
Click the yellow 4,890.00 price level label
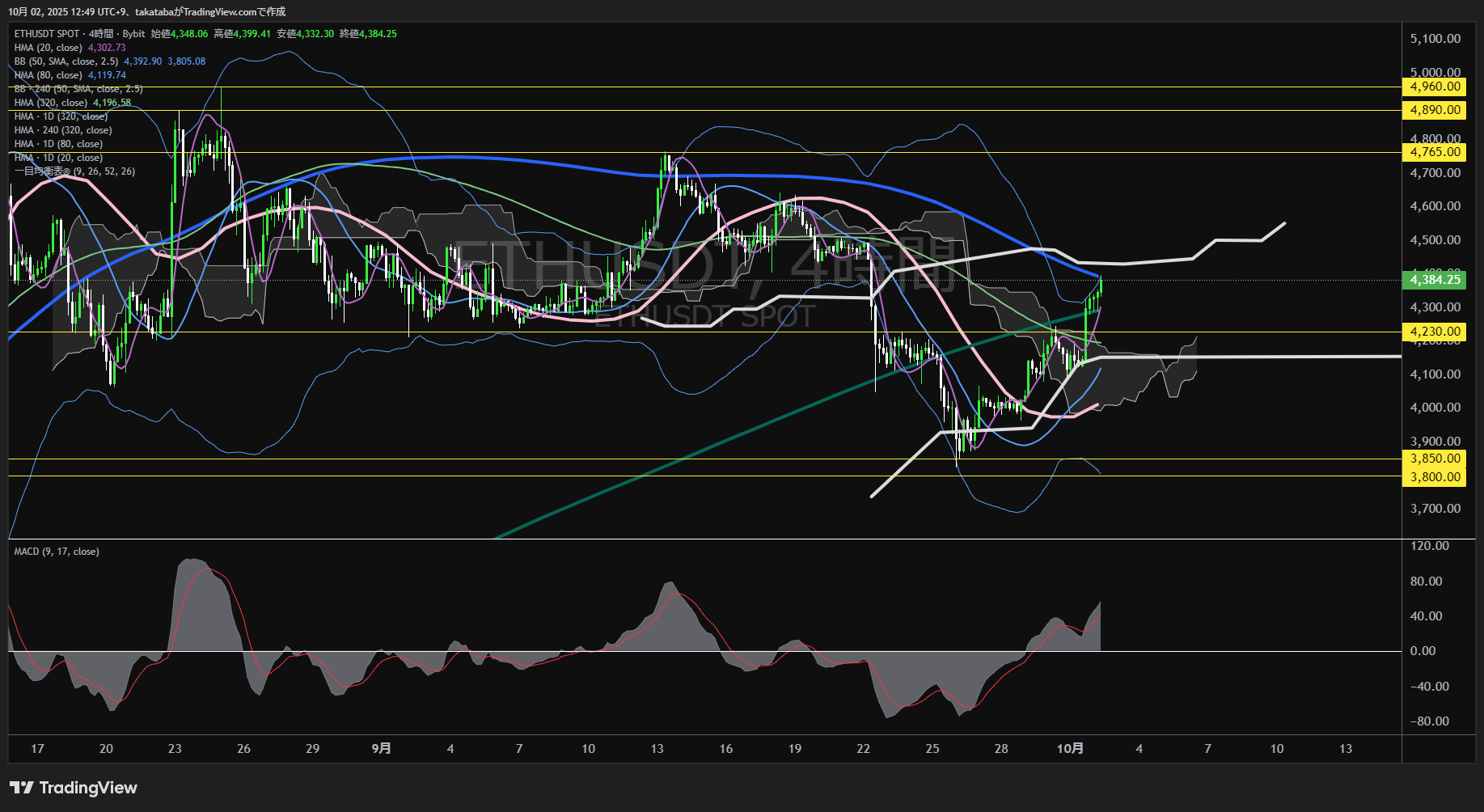pyautogui.click(x=1435, y=110)
